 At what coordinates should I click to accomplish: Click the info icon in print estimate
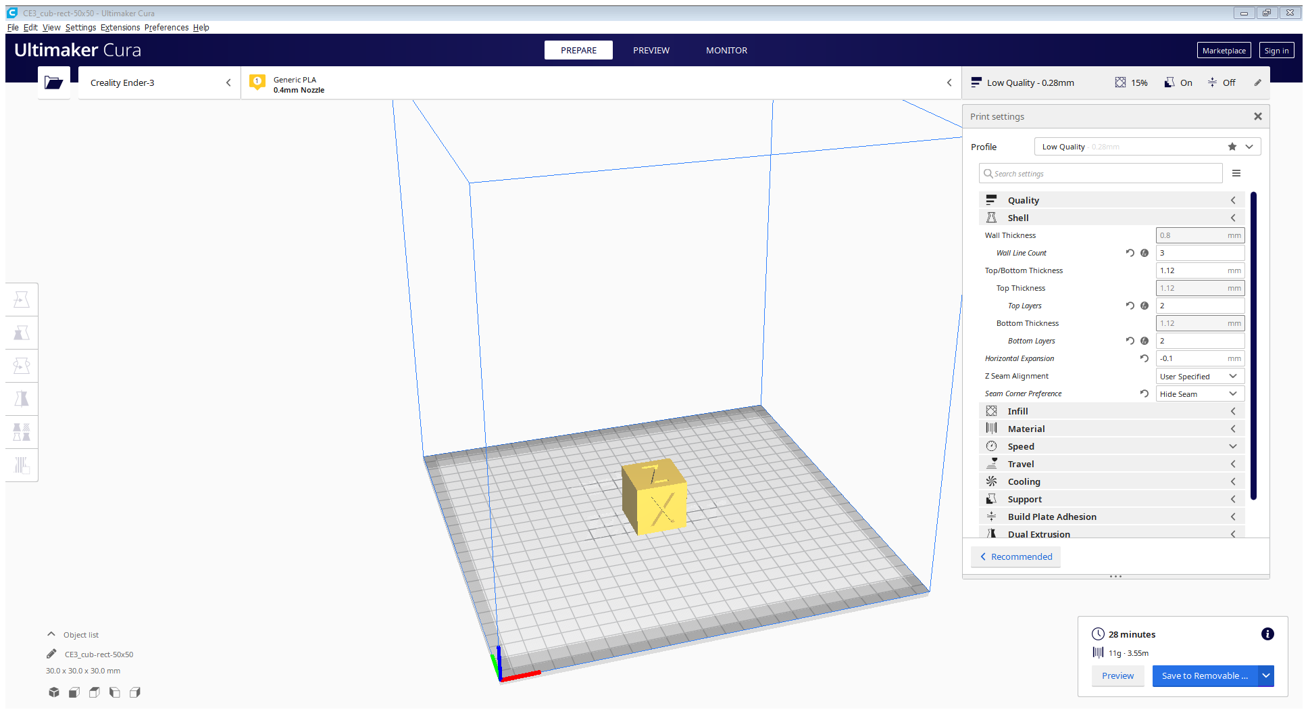(1267, 634)
